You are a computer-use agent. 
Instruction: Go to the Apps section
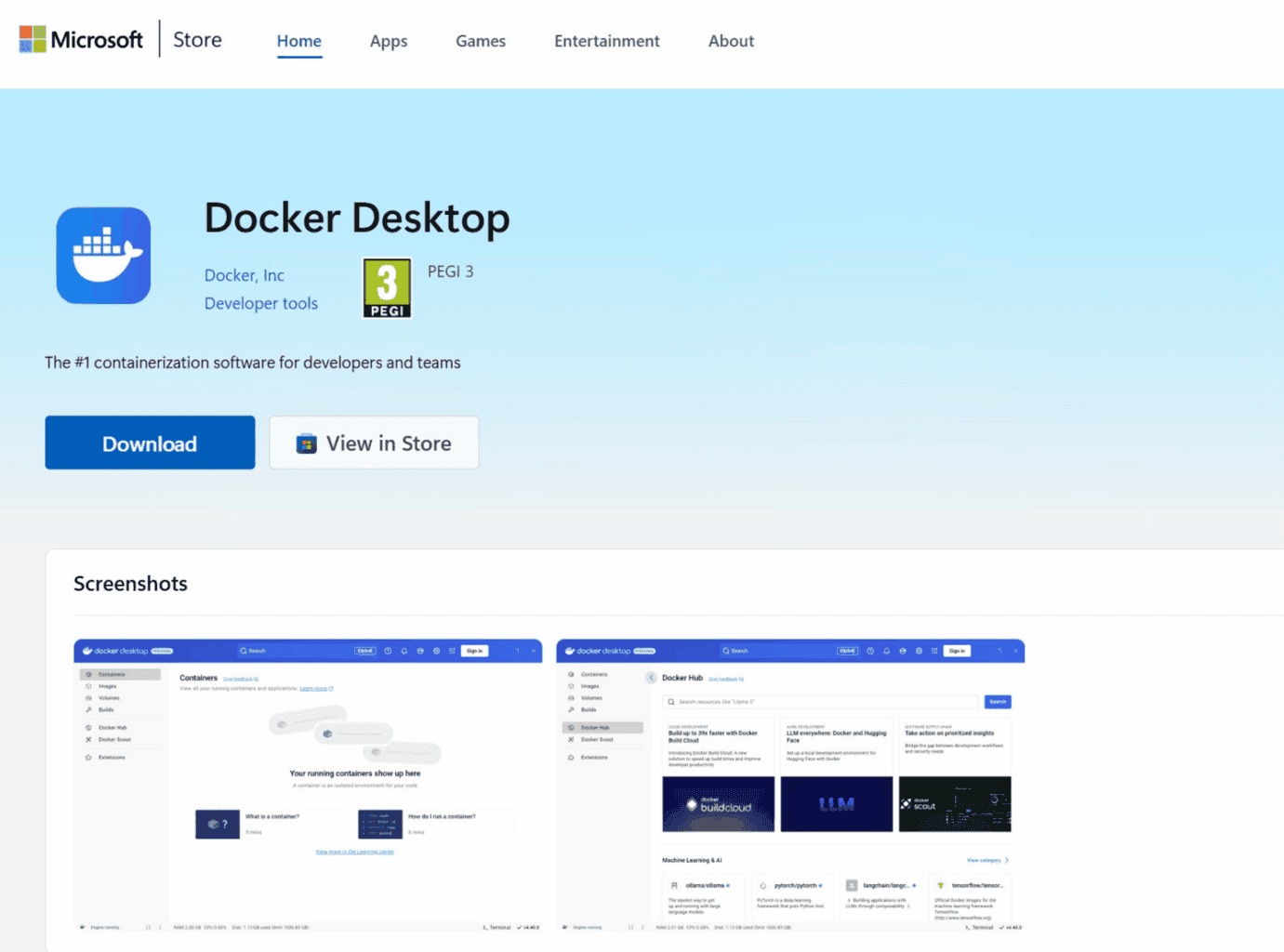coord(389,41)
